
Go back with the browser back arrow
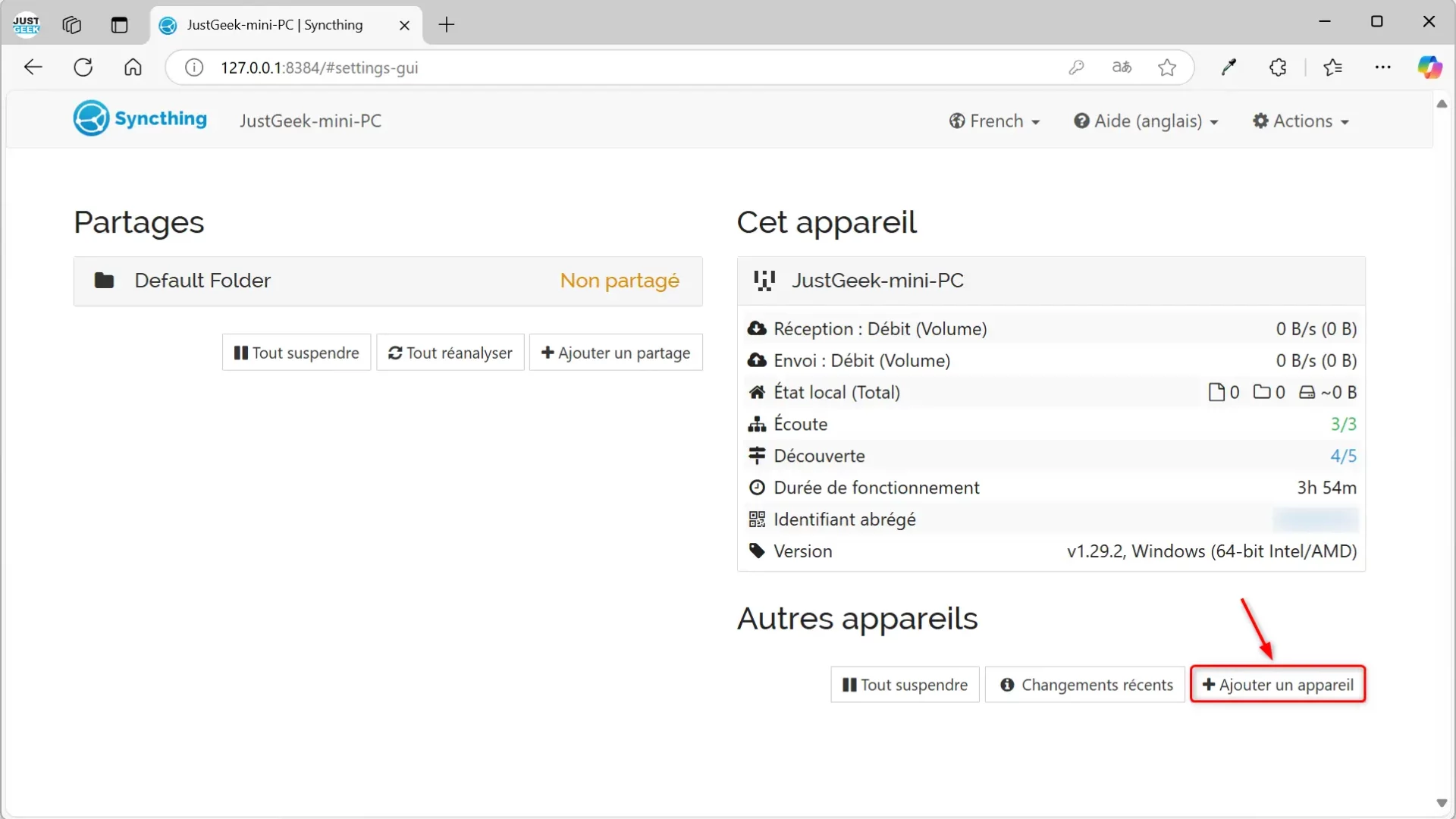click(33, 67)
